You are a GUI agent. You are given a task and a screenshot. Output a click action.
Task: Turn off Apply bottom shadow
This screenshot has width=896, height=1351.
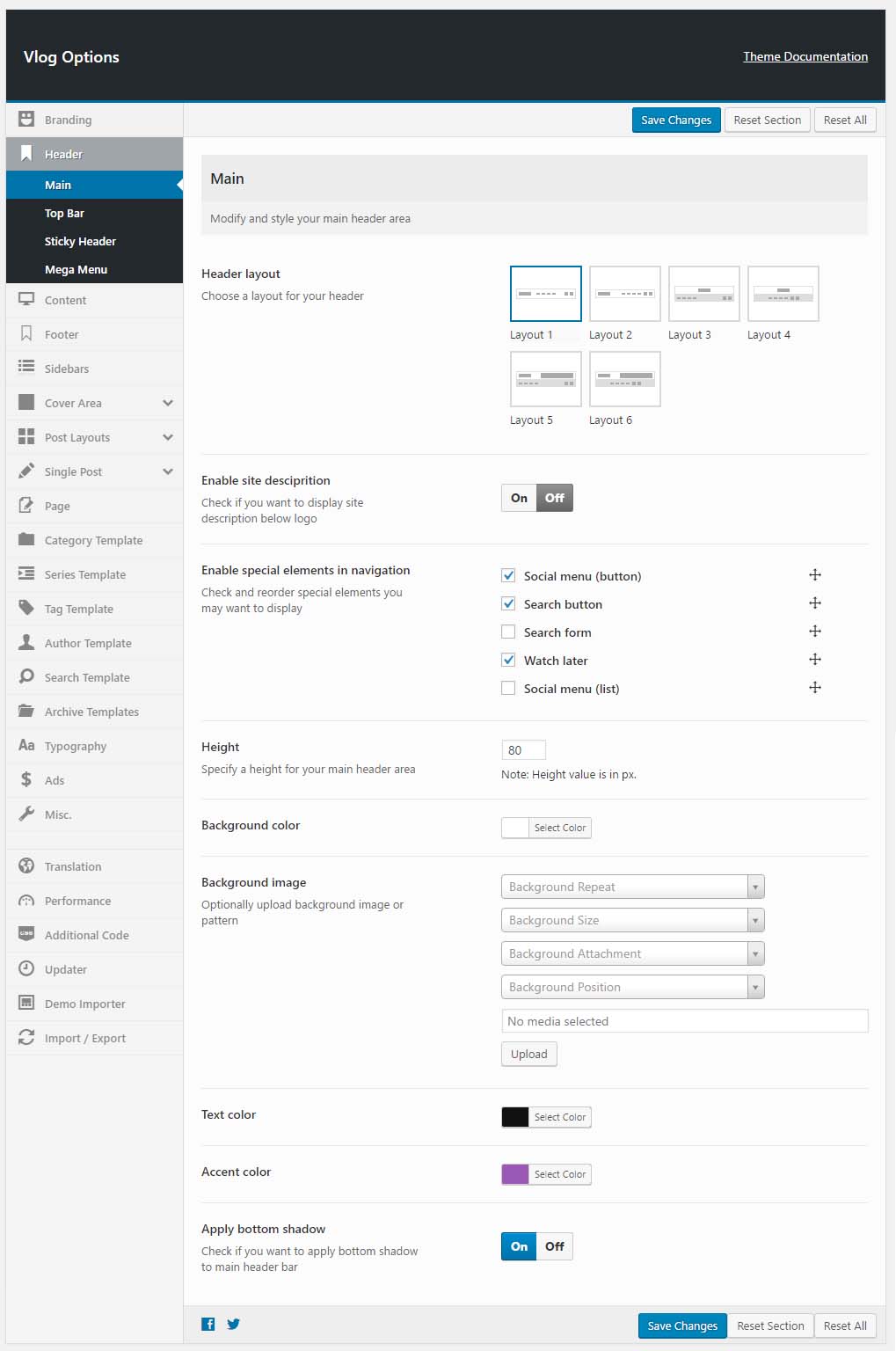pos(555,1246)
